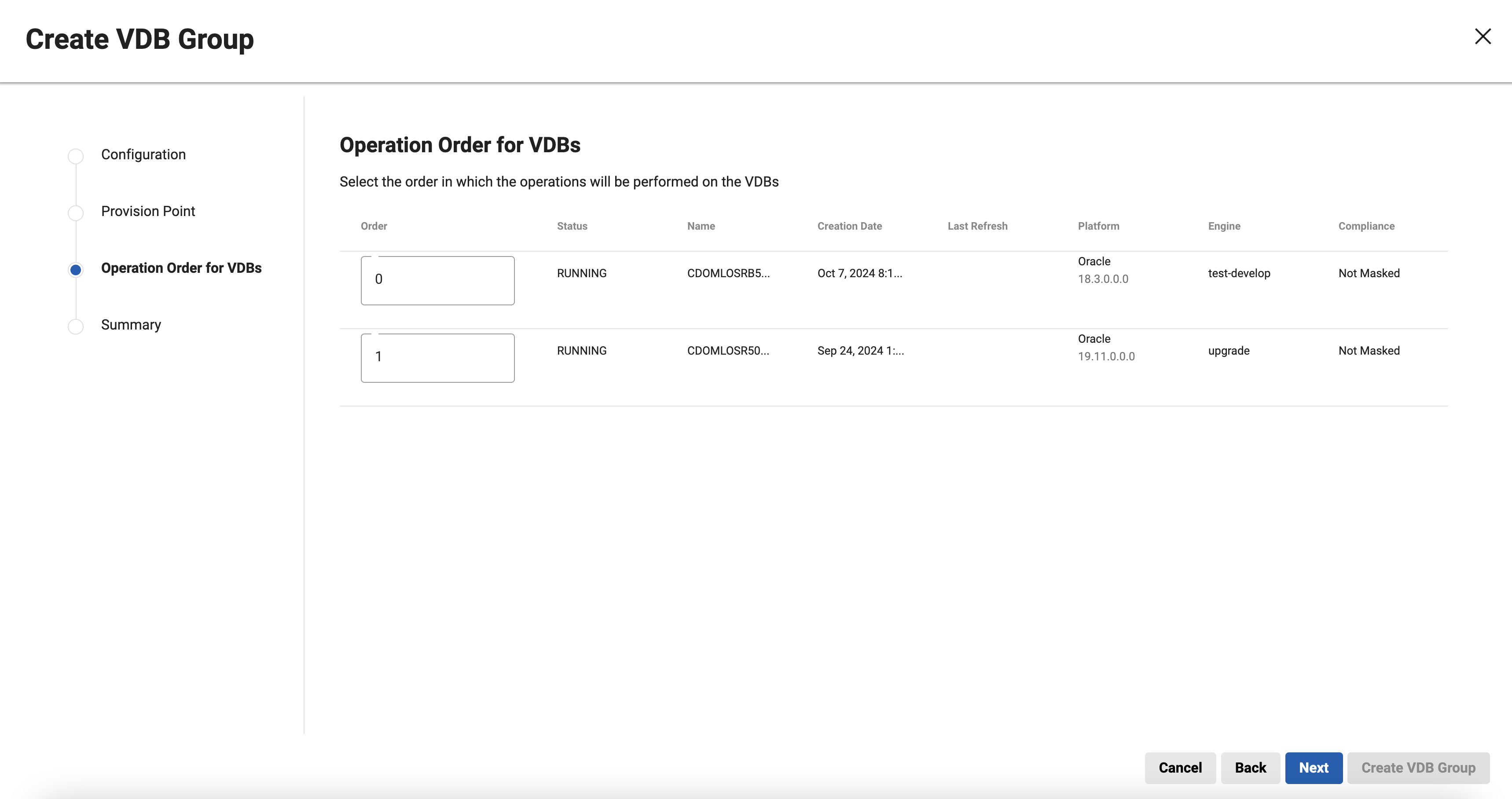
Task: Close the Create VDB Group dialog
Action: tap(1483, 37)
